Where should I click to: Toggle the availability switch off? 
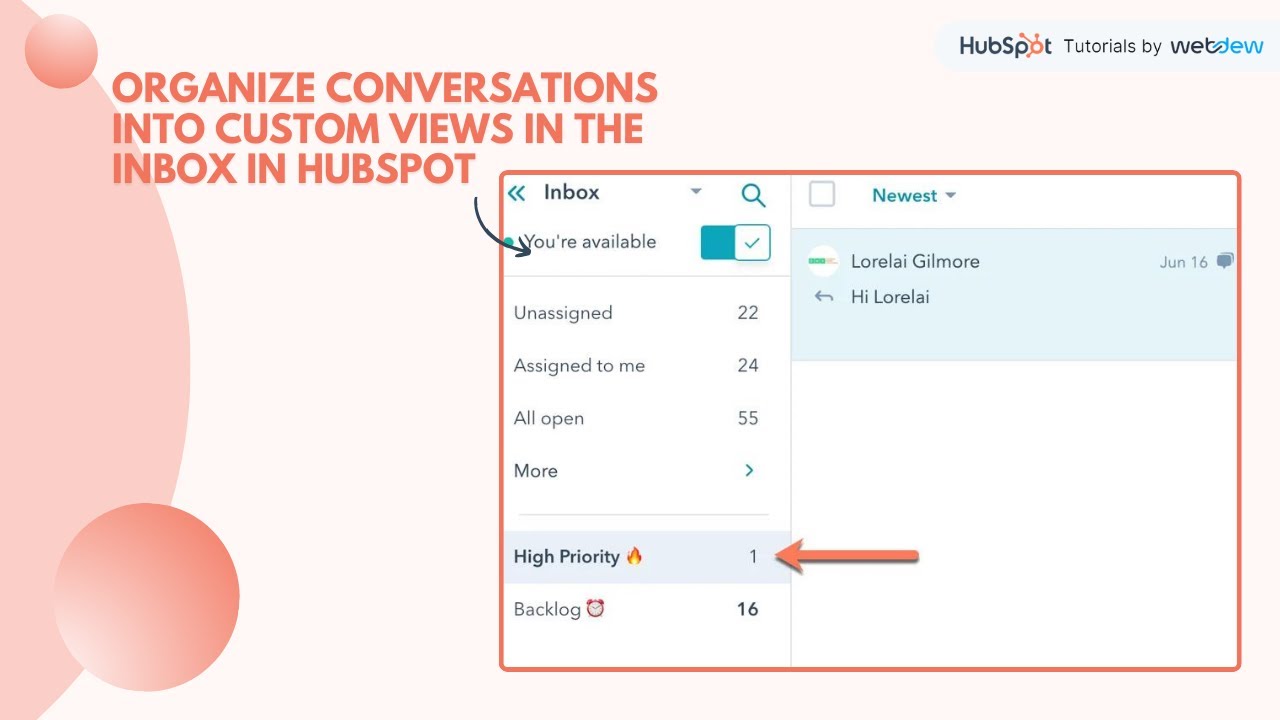(735, 242)
